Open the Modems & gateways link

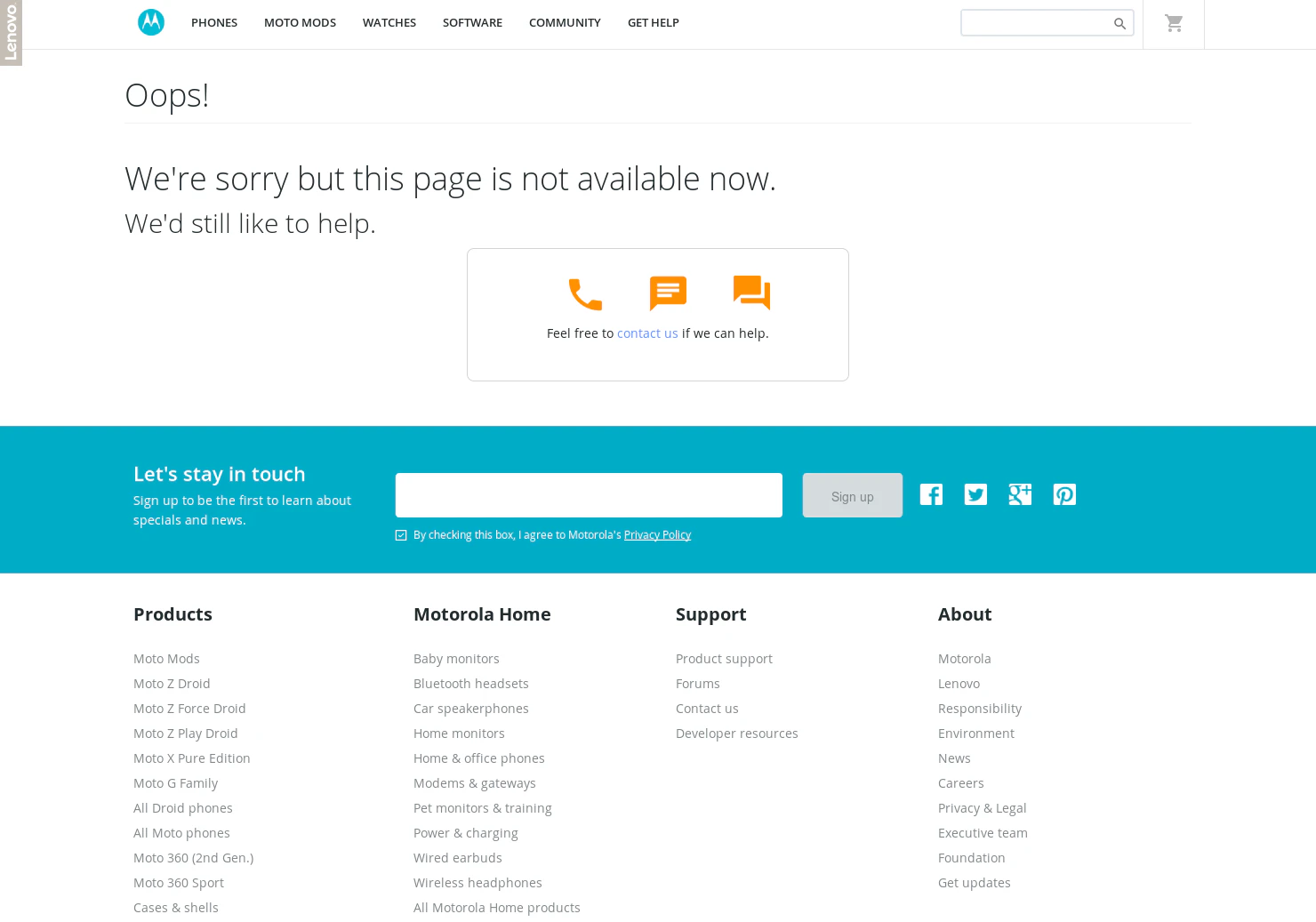coord(475,783)
